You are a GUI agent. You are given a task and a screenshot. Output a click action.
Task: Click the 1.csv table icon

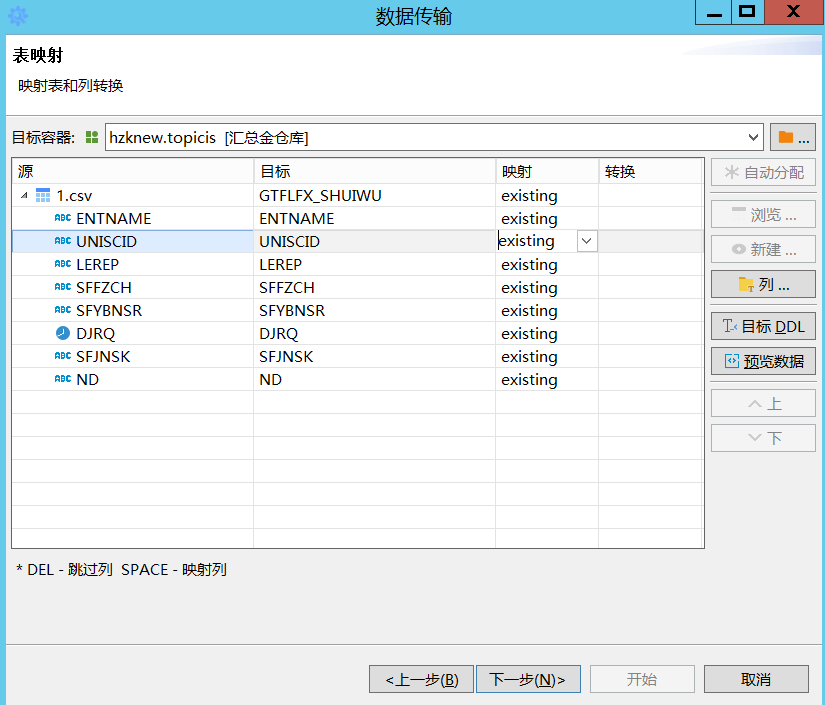point(43,196)
